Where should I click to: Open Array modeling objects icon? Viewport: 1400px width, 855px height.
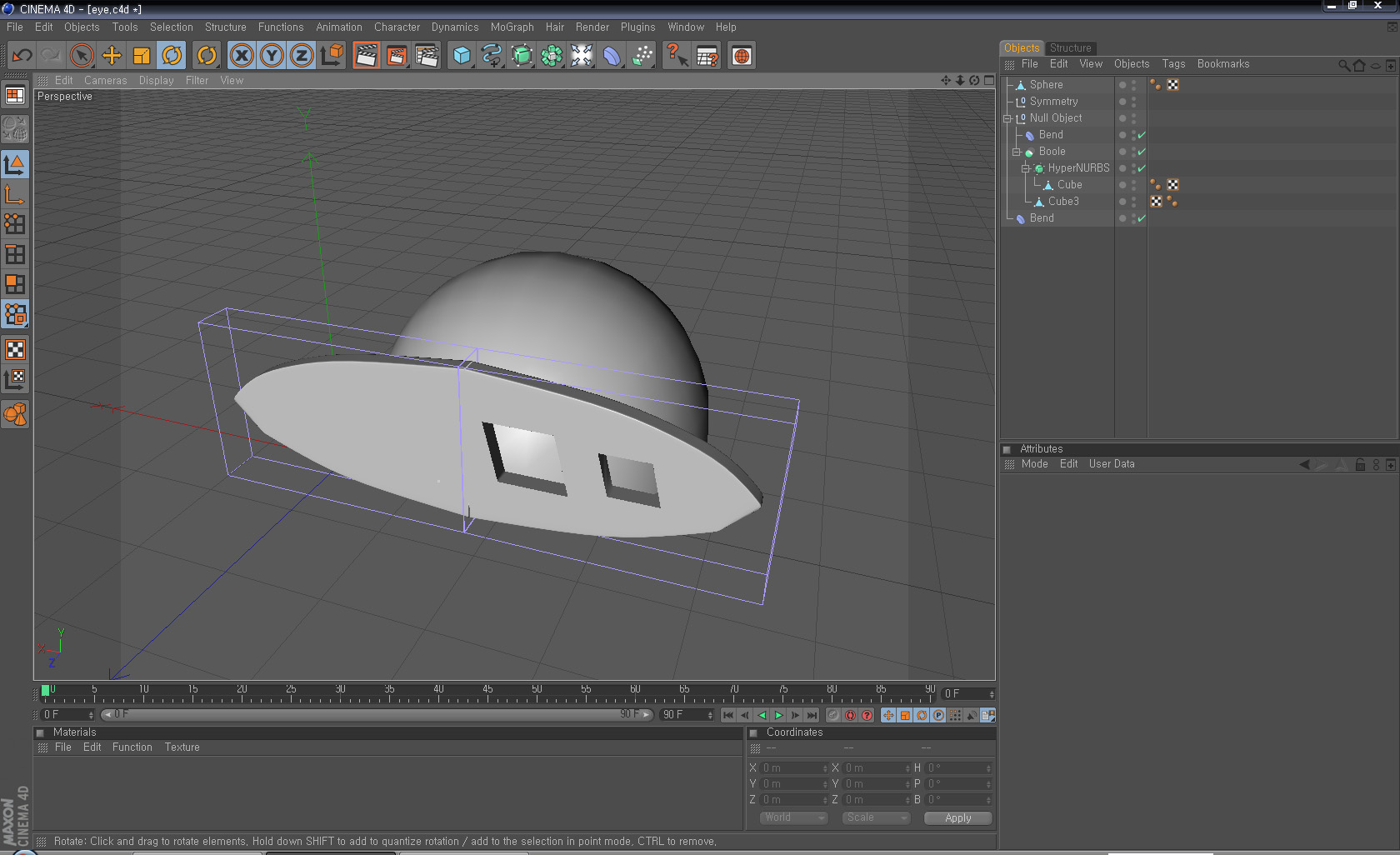coord(552,56)
